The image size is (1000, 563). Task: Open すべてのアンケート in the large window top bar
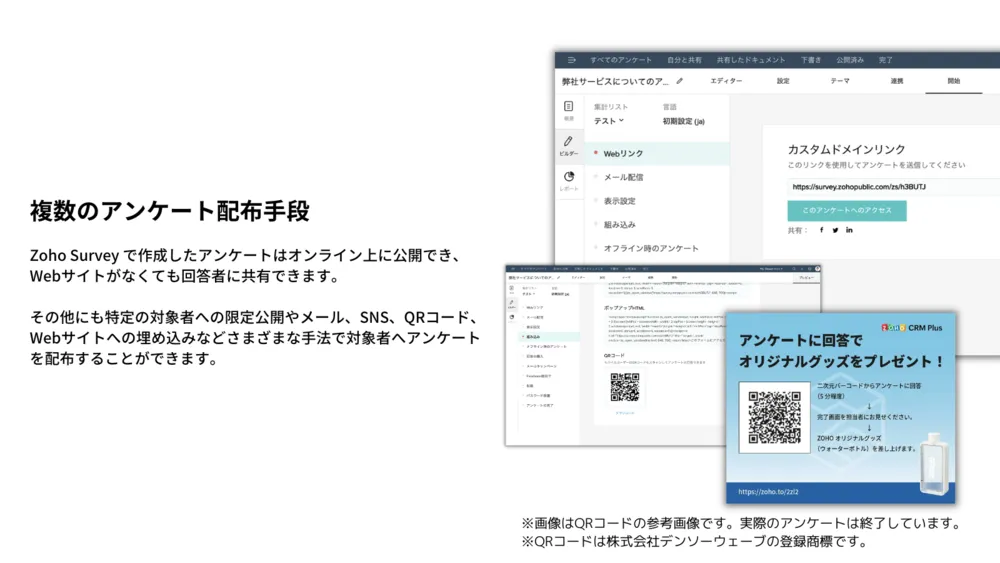[x=621, y=60]
